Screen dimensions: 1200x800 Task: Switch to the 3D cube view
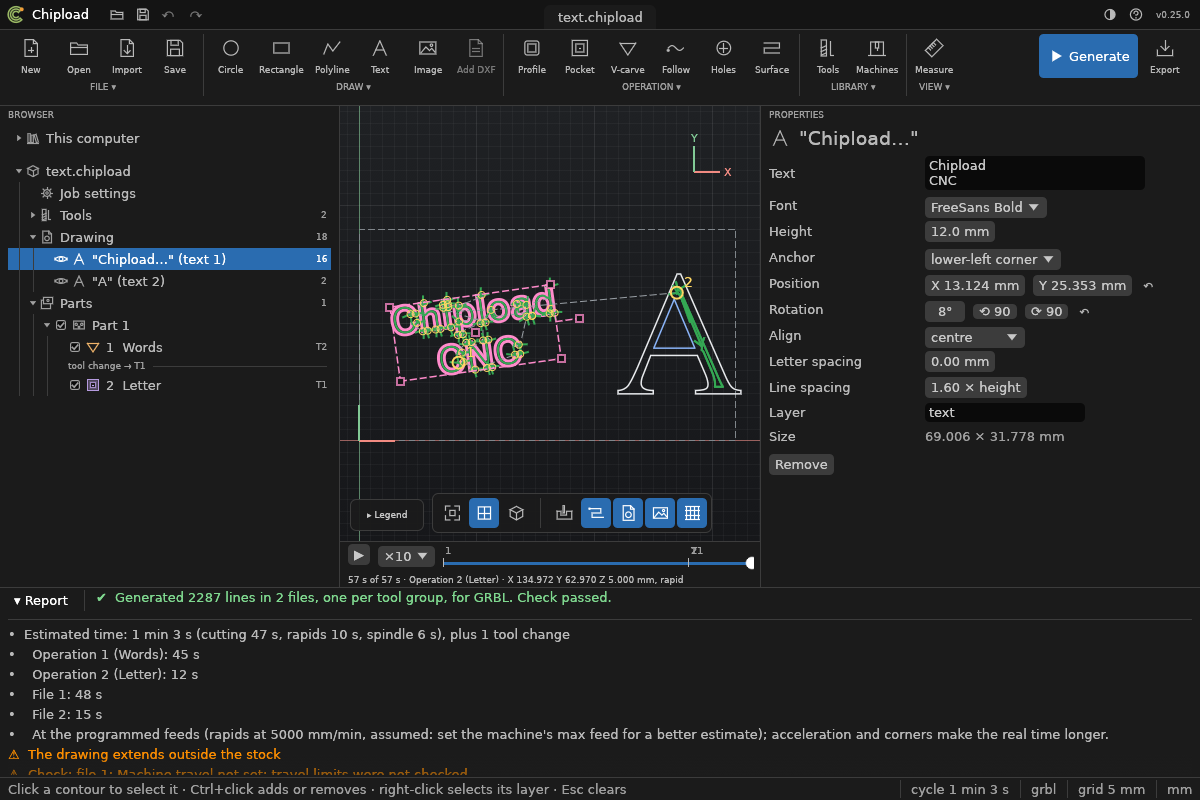[x=516, y=513]
